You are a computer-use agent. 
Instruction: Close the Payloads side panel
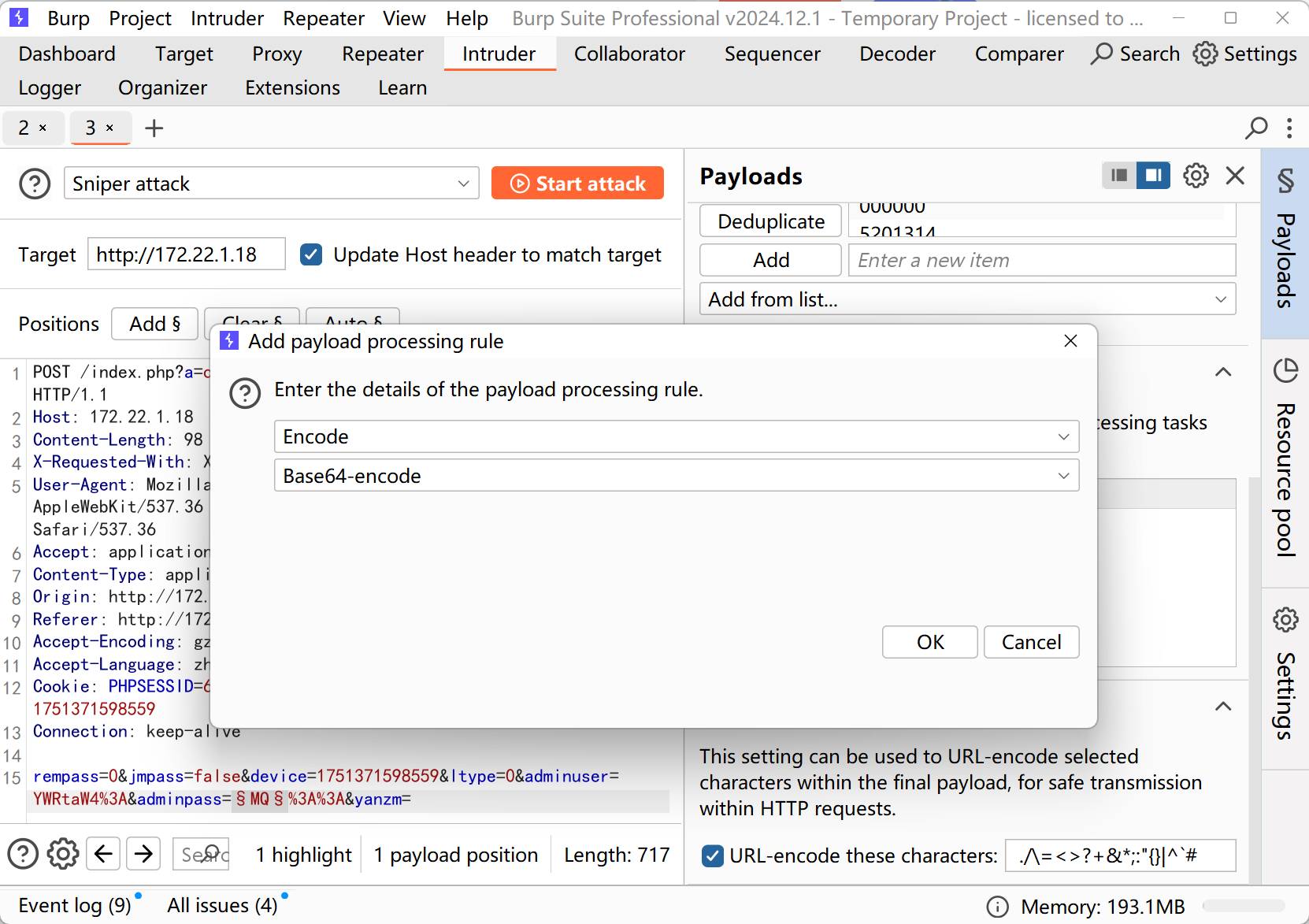(x=1235, y=176)
